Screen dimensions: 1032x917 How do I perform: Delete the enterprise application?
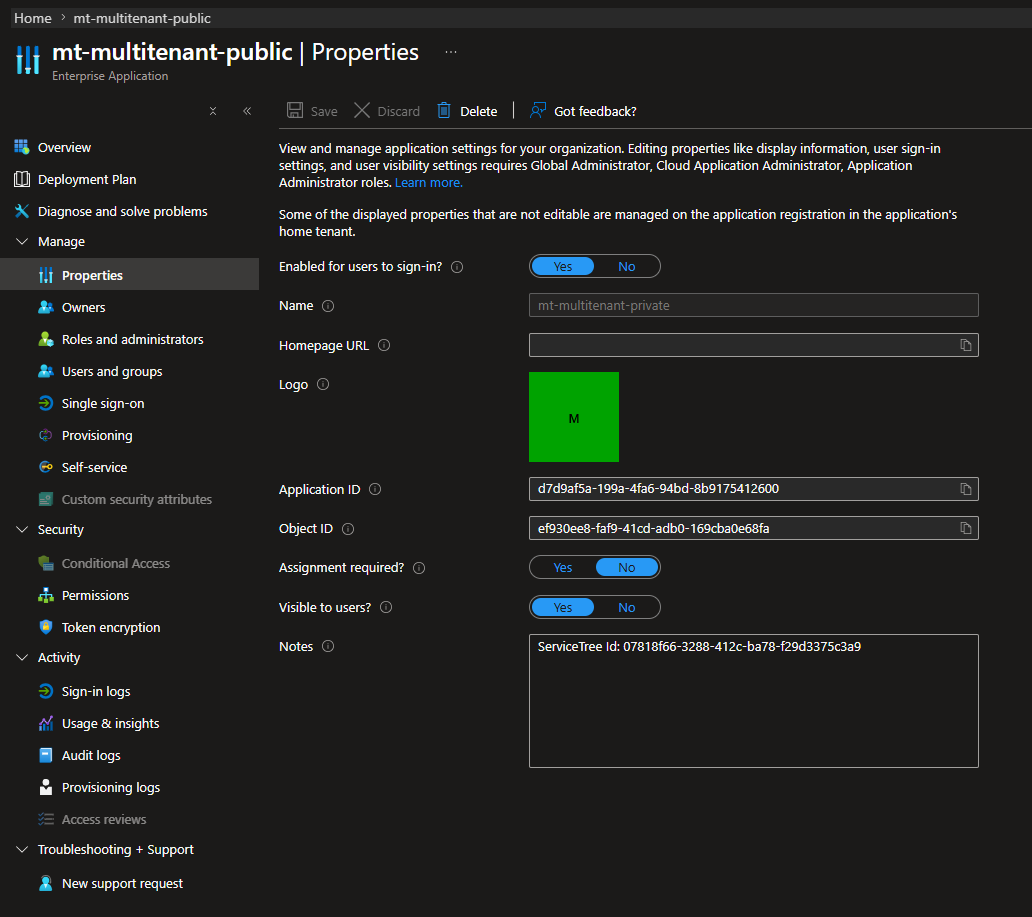(467, 111)
